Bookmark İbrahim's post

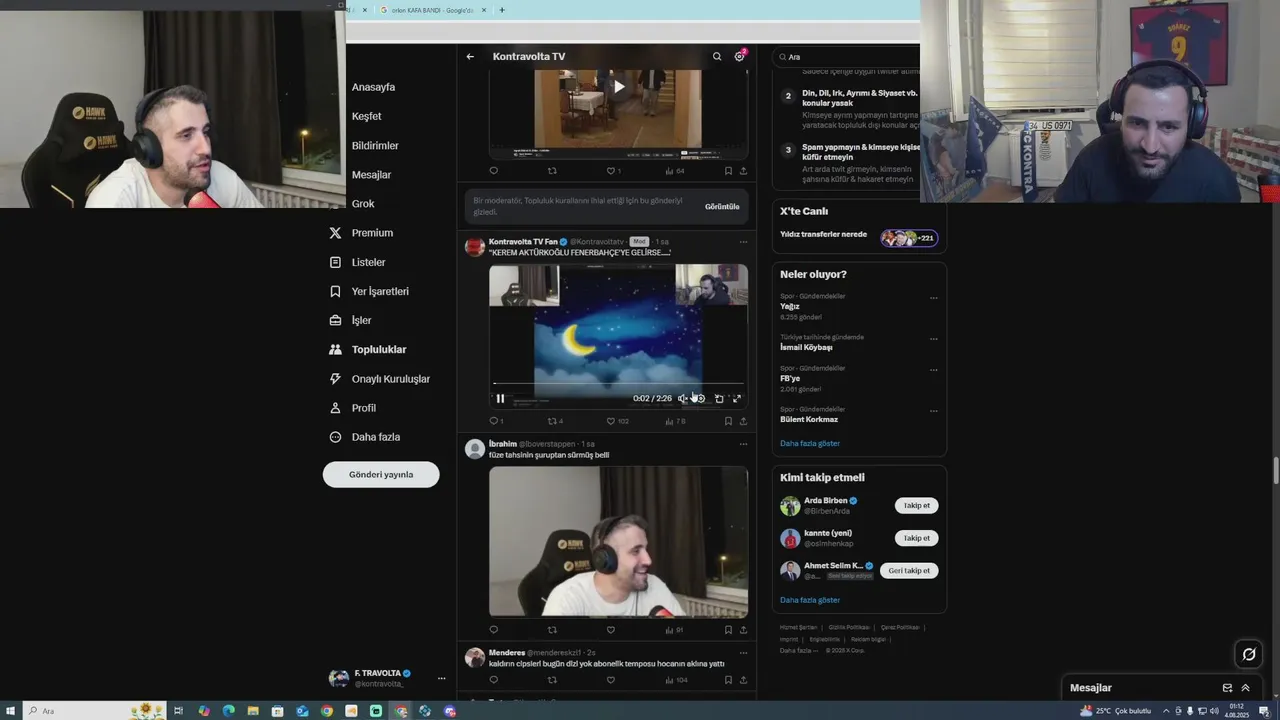[x=728, y=630]
